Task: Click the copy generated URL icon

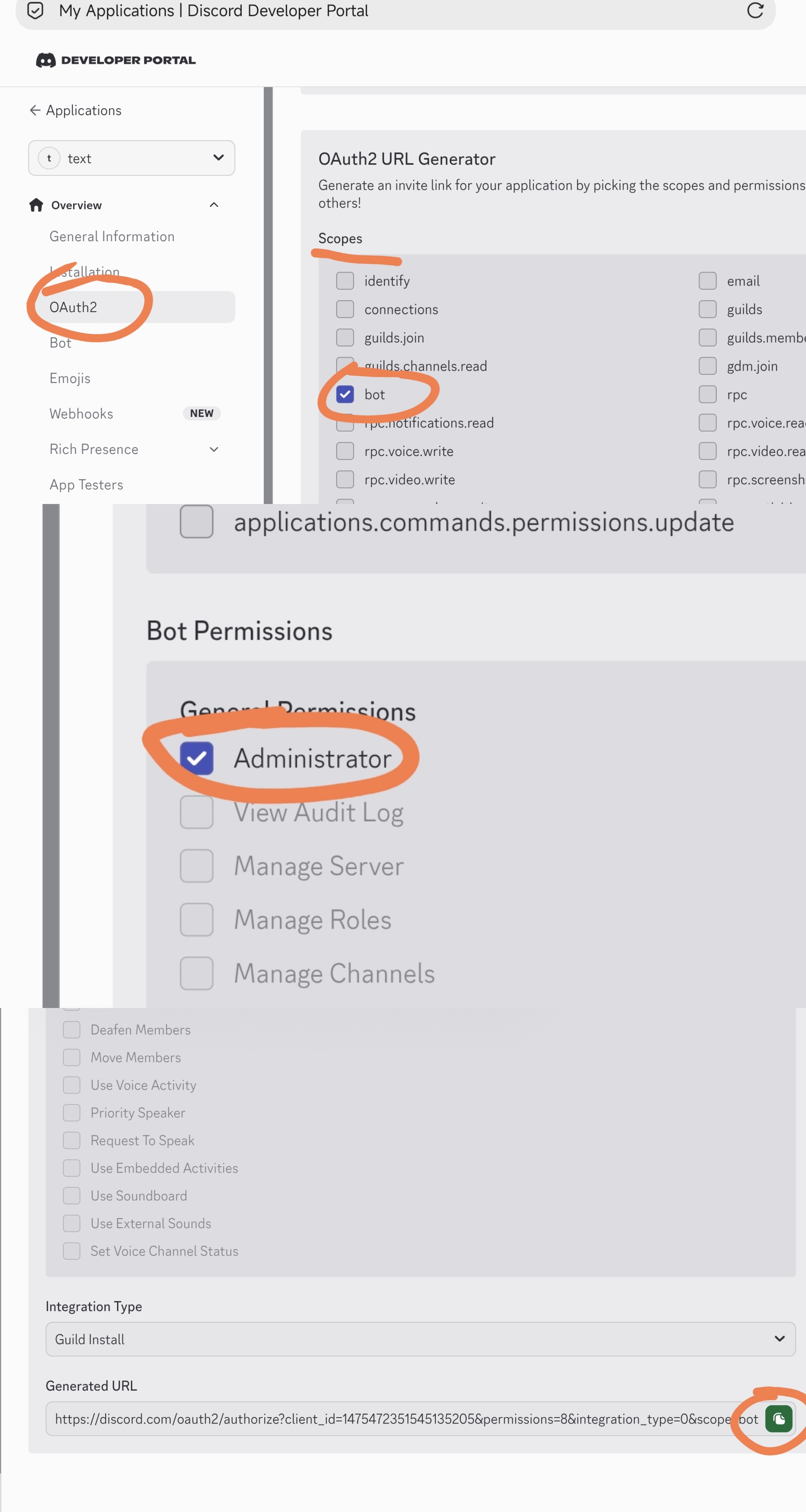Action: [778, 1419]
